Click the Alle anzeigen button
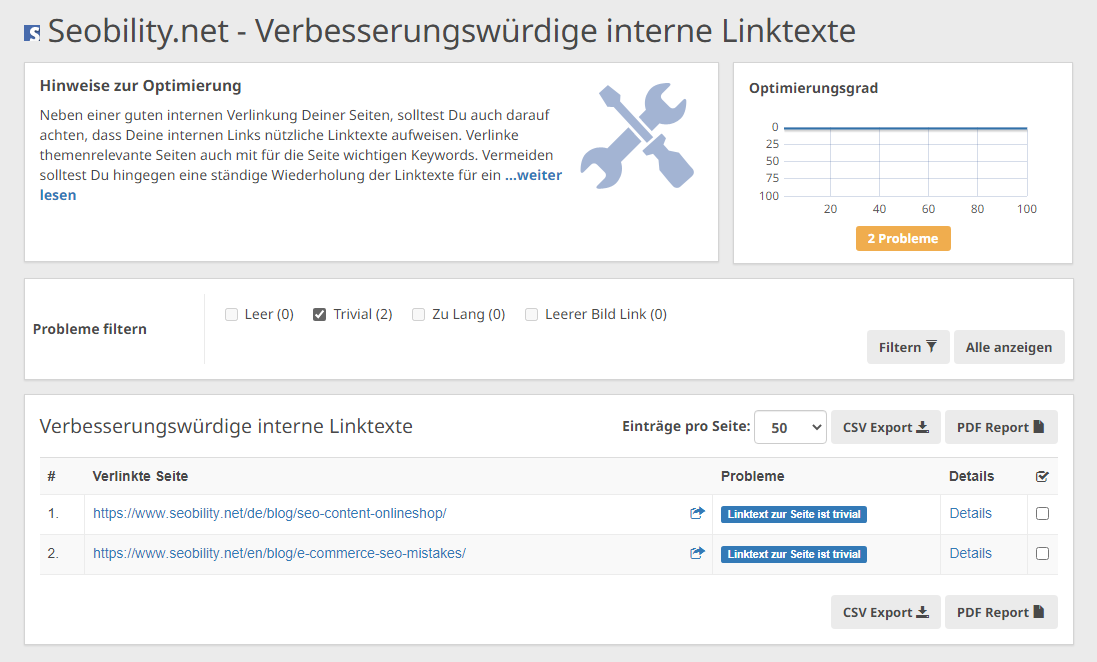The image size is (1097, 662). [1009, 347]
